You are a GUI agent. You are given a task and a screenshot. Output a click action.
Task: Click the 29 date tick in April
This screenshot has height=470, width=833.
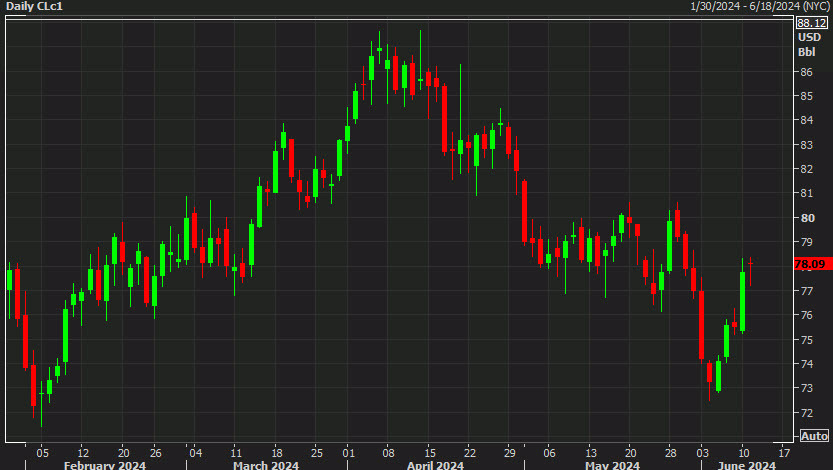(509, 453)
